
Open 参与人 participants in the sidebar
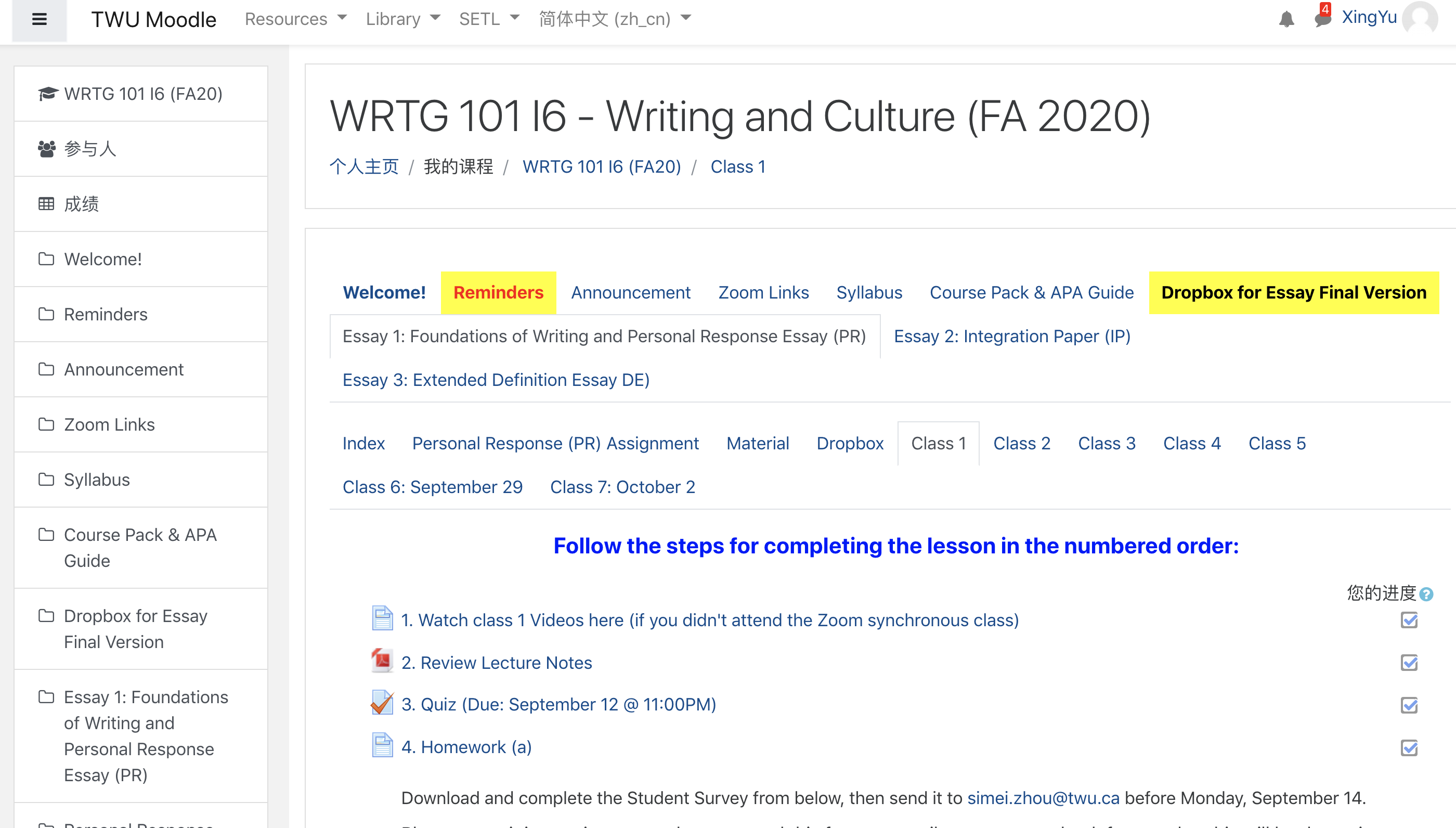point(140,148)
